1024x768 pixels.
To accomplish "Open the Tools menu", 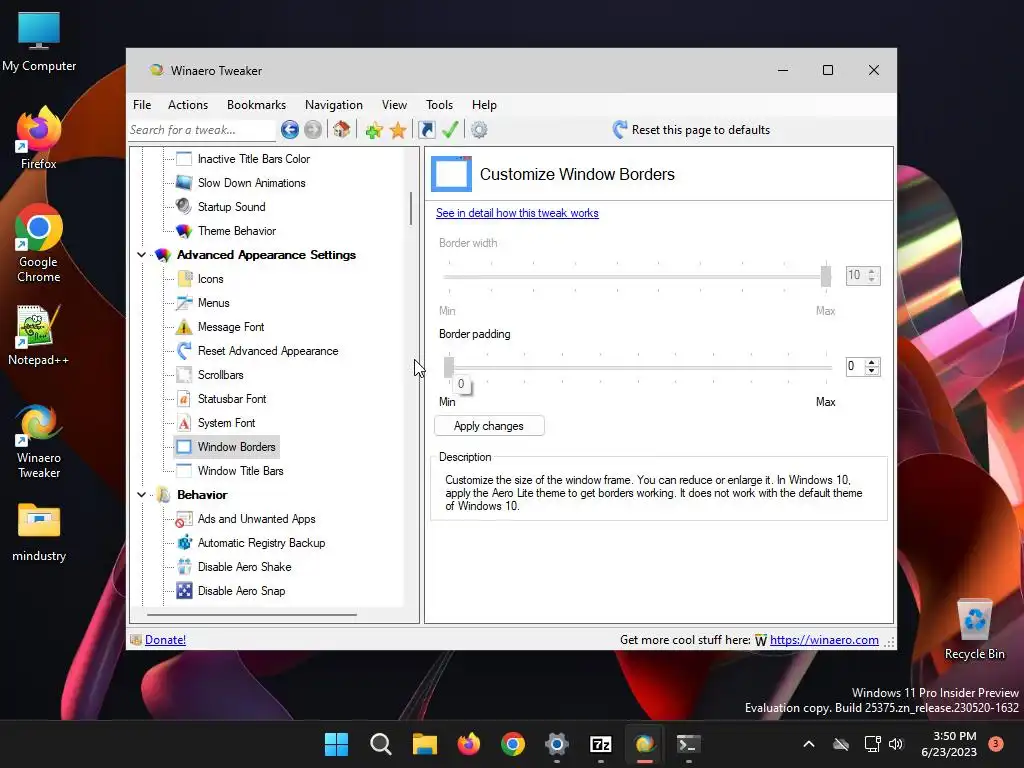I will (440, 104).
